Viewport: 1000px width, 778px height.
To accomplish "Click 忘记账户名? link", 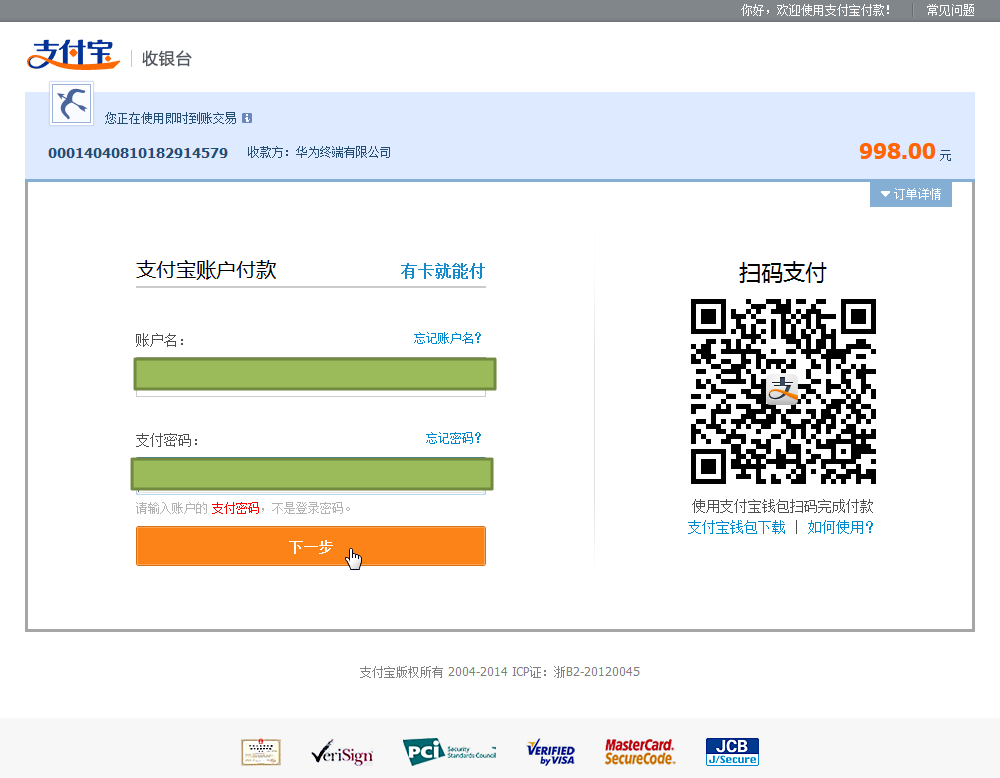I will click(x=448, y=338).
